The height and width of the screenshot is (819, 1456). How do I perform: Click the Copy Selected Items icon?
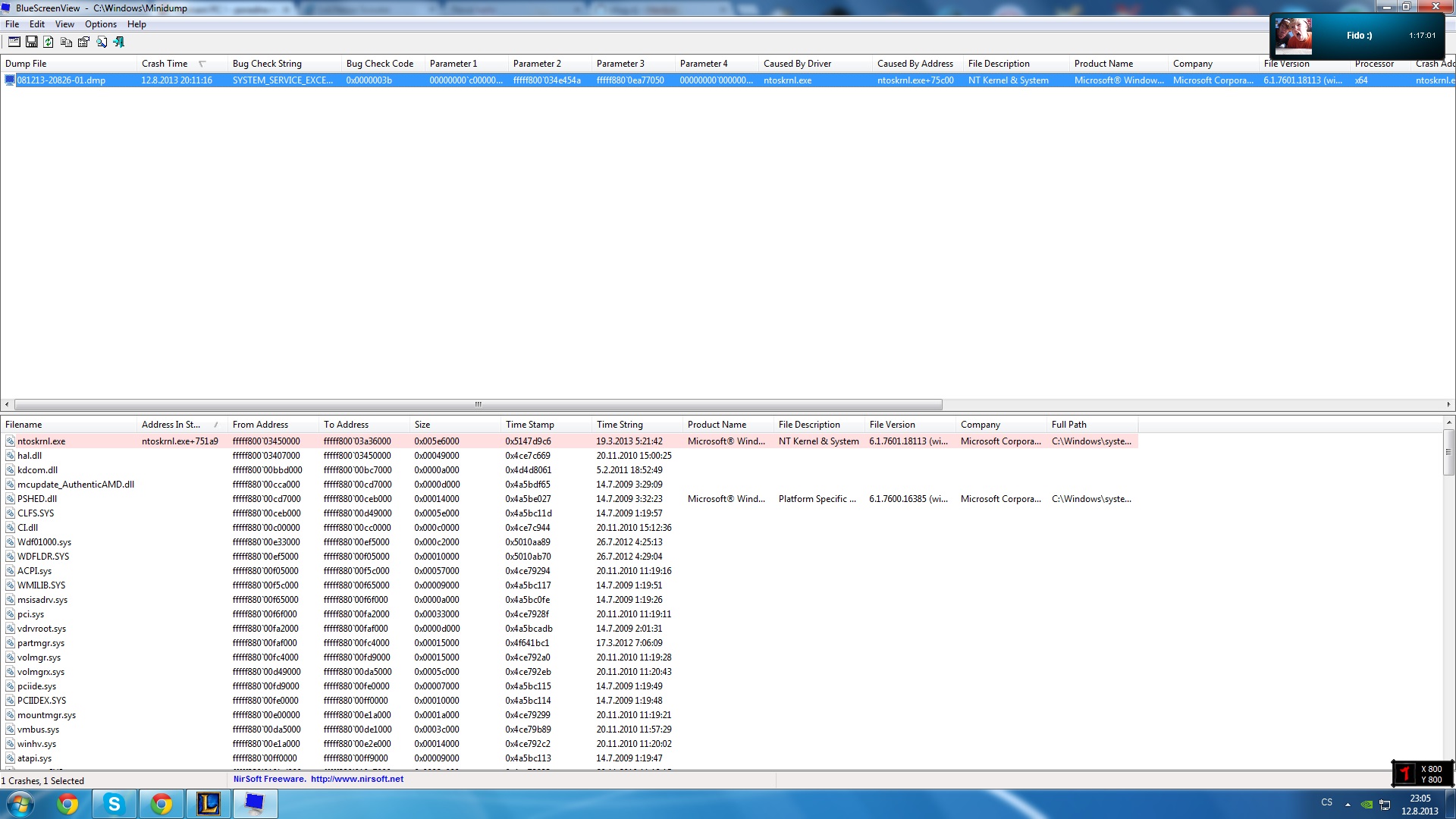[x=66, y=42]
